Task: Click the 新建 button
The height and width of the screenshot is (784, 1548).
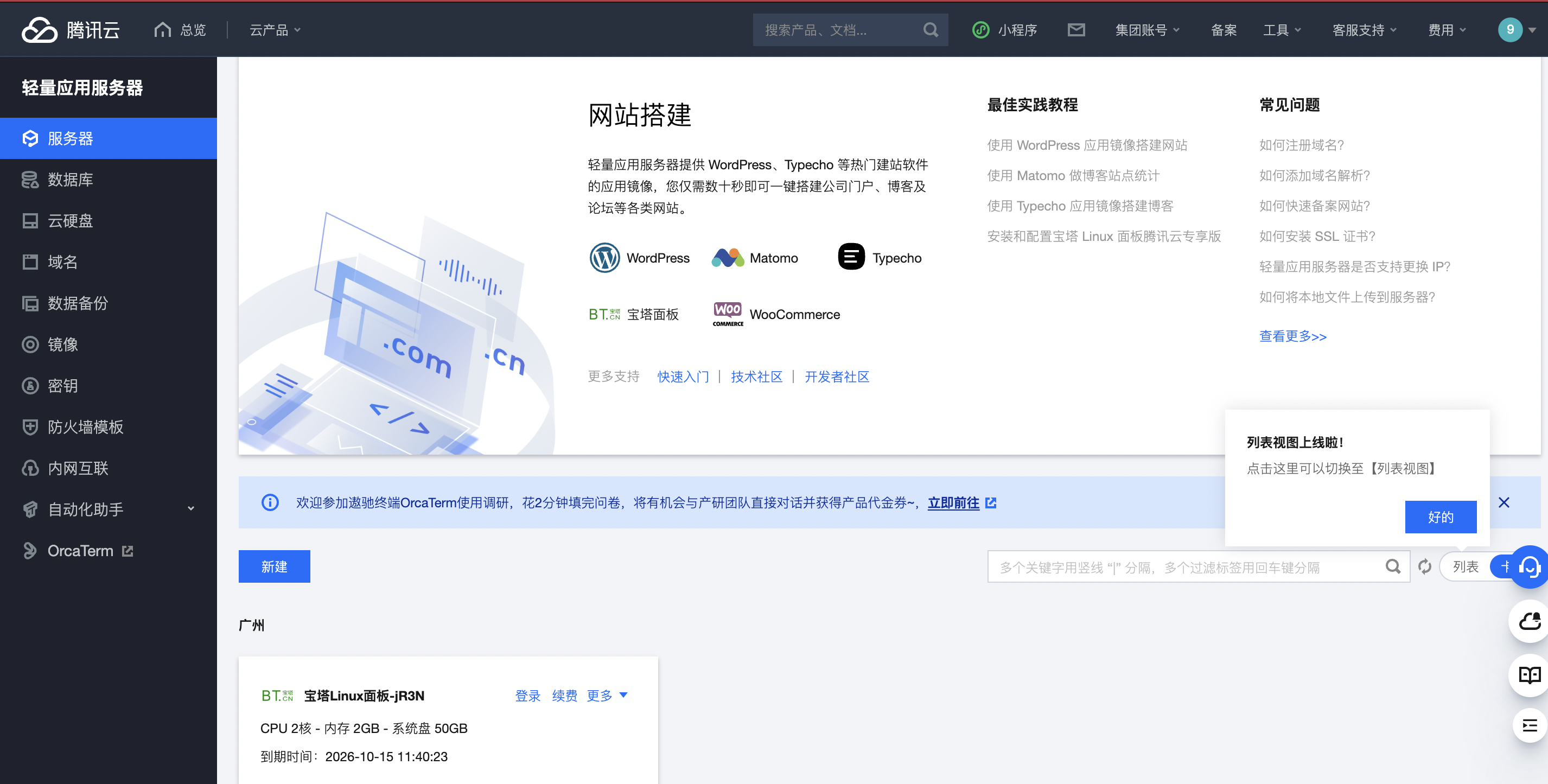Action: tap(274, 566)
